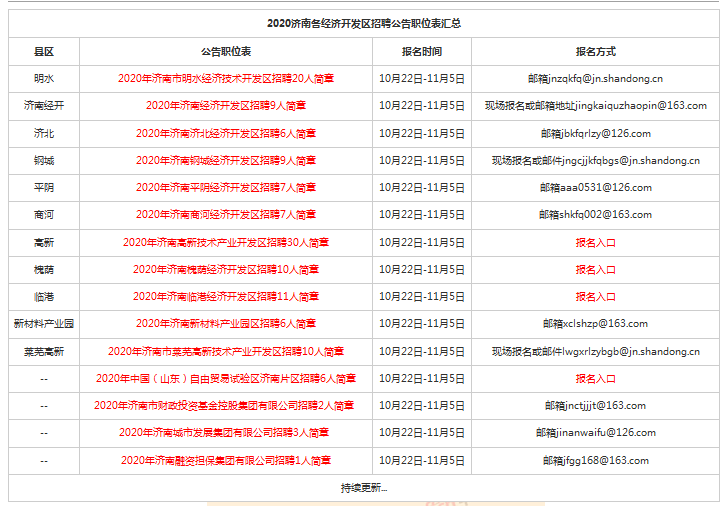Open the 自由贸易试验区济南片区招聘6人简章 link
The image size is (728, 506).
226,378
